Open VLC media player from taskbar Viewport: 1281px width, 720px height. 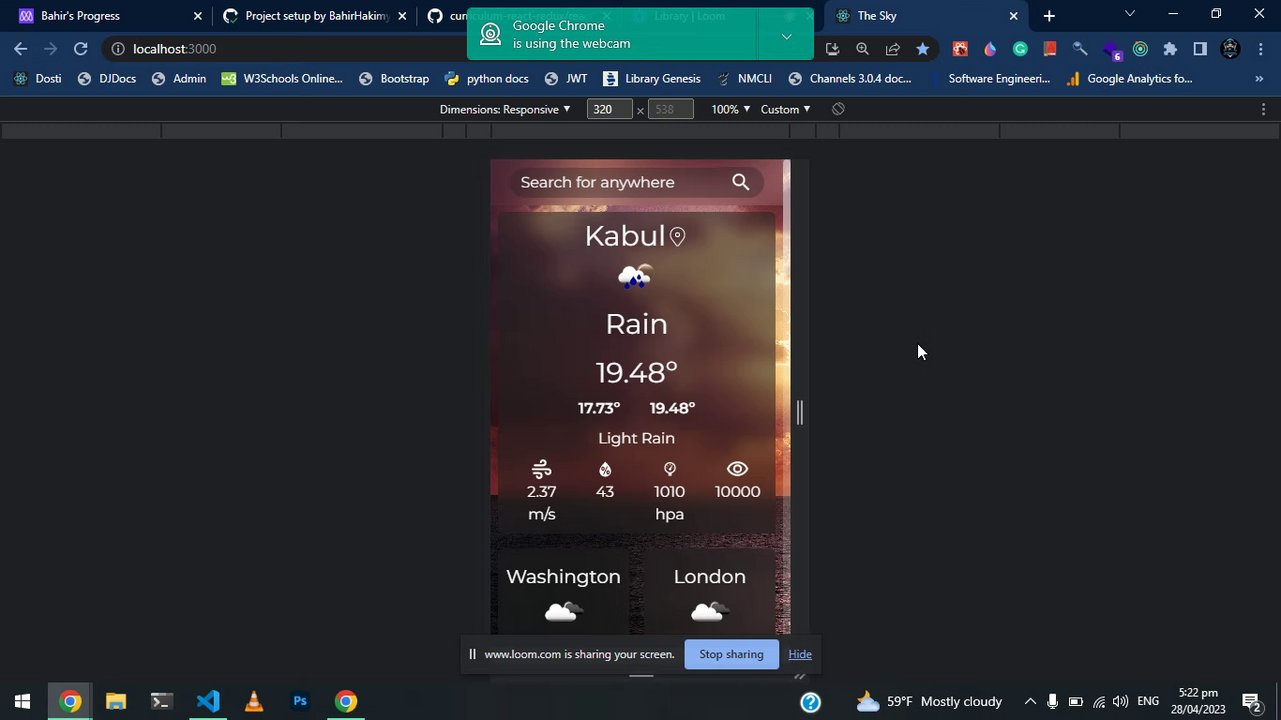253,701
